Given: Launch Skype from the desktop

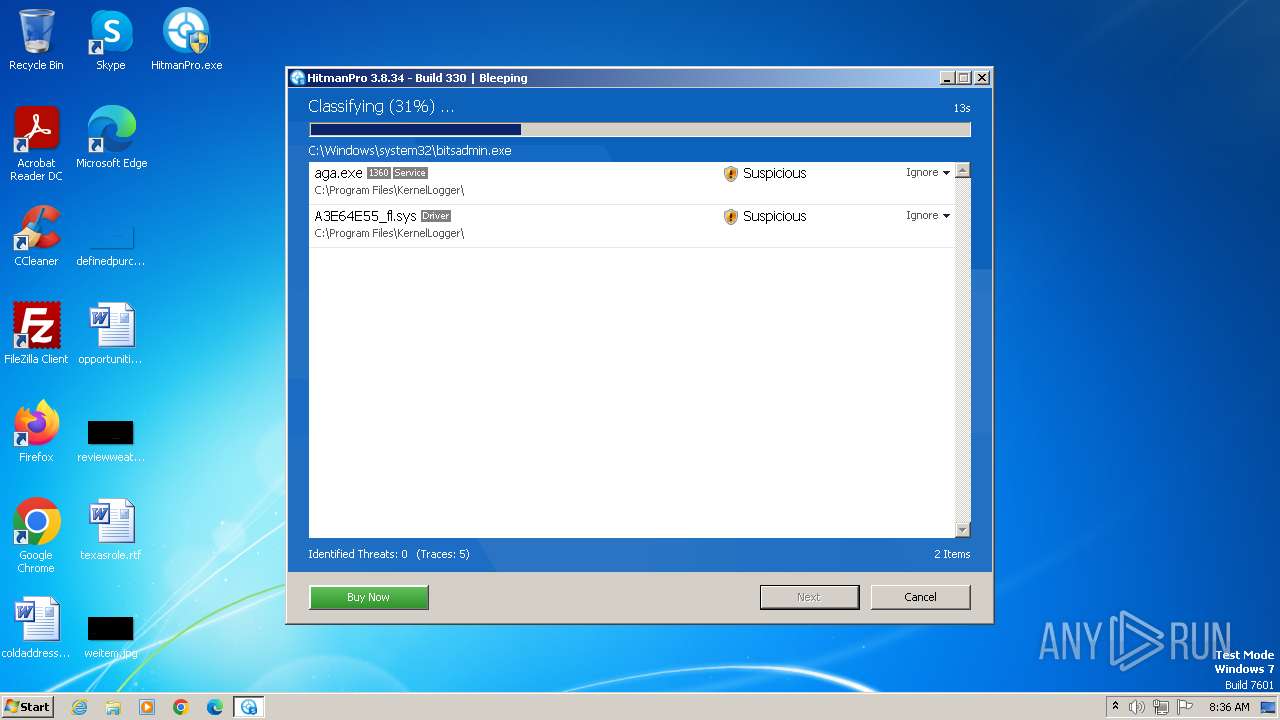Looking at the screenshot, I should coord(110,40).
